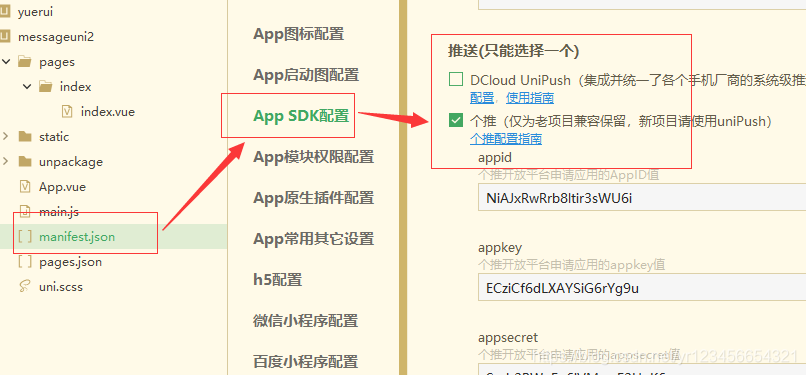Open the 微信小程序配置 section
The width and height of the screenshot is (806, 375).
click(x=305, y=321)
